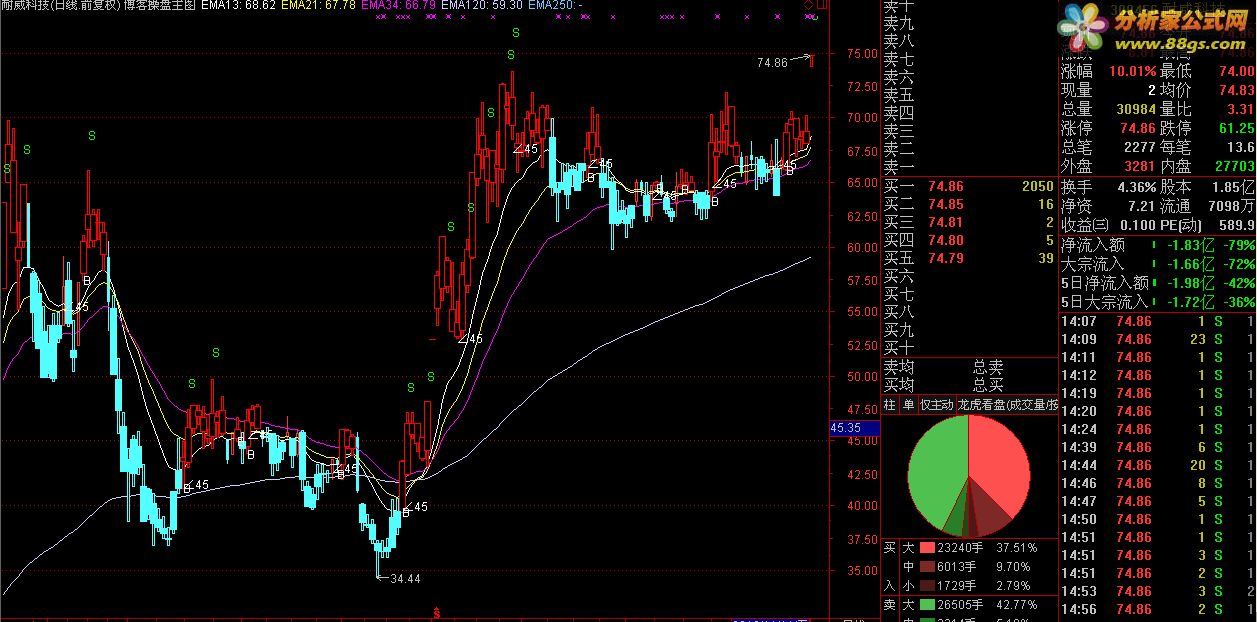Click the red swatch for 23240手
The image size is (1257, 622).
[x=926, y=548]
